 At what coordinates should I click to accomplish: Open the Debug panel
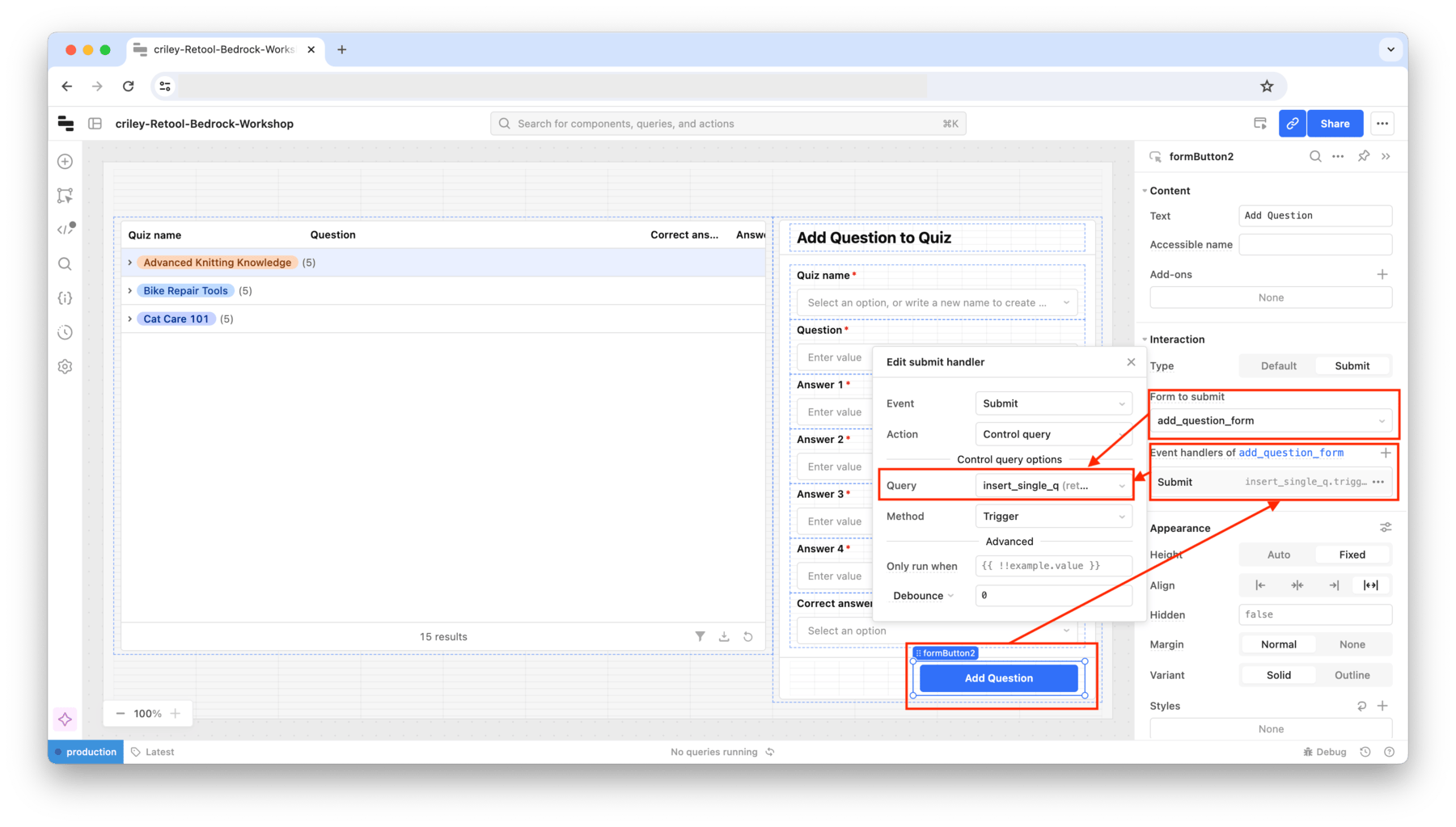[x=1325, y=752]
